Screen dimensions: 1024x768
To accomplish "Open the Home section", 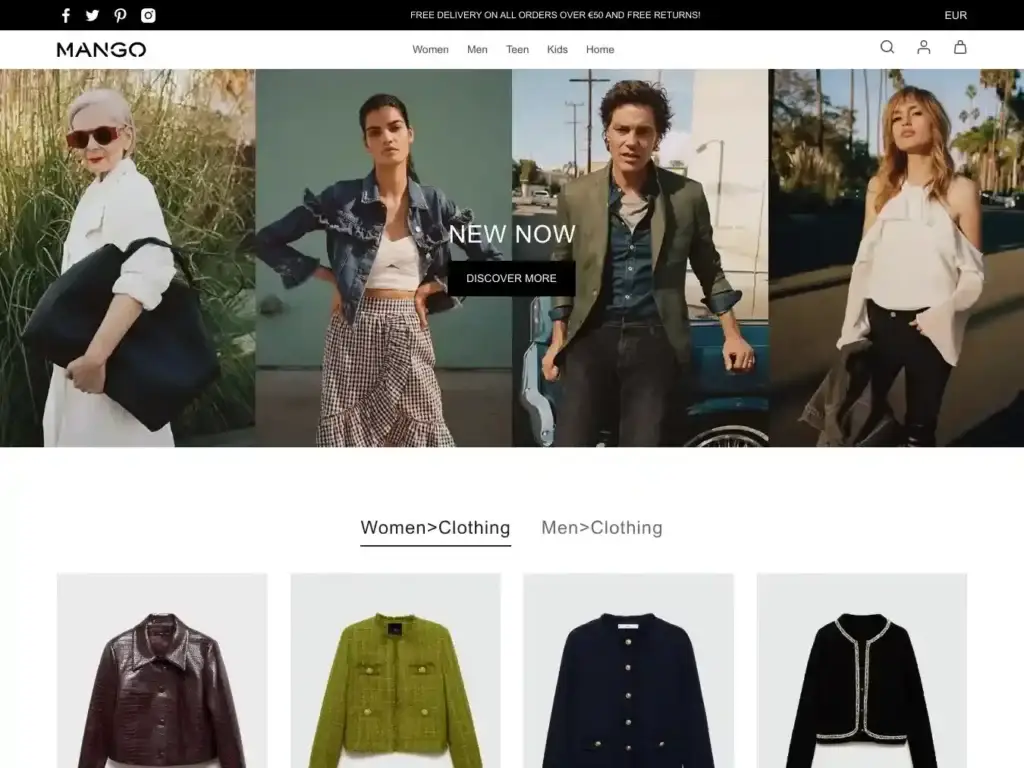I will point(600,49).
